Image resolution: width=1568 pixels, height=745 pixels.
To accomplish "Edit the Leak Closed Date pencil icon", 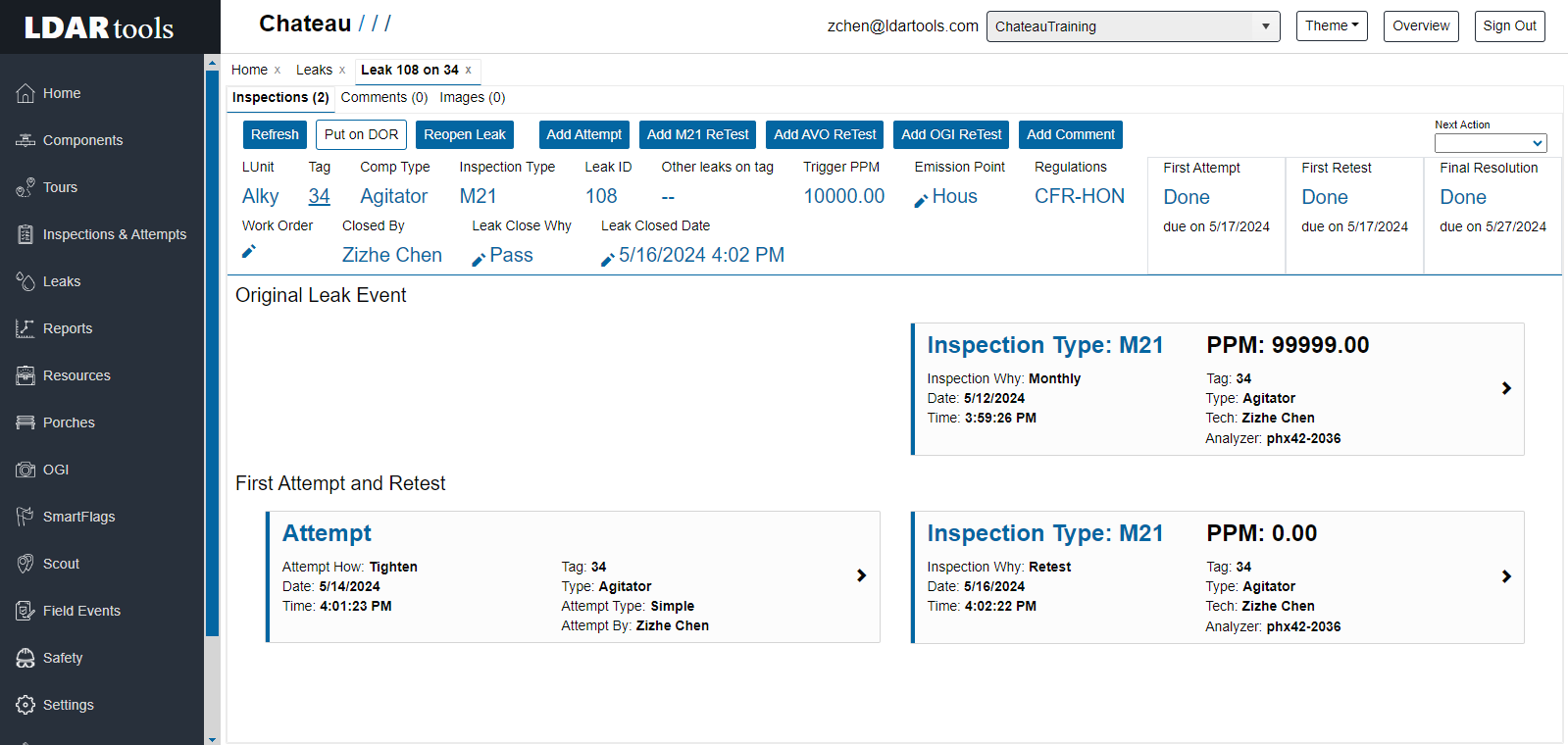I will point(608,260).
